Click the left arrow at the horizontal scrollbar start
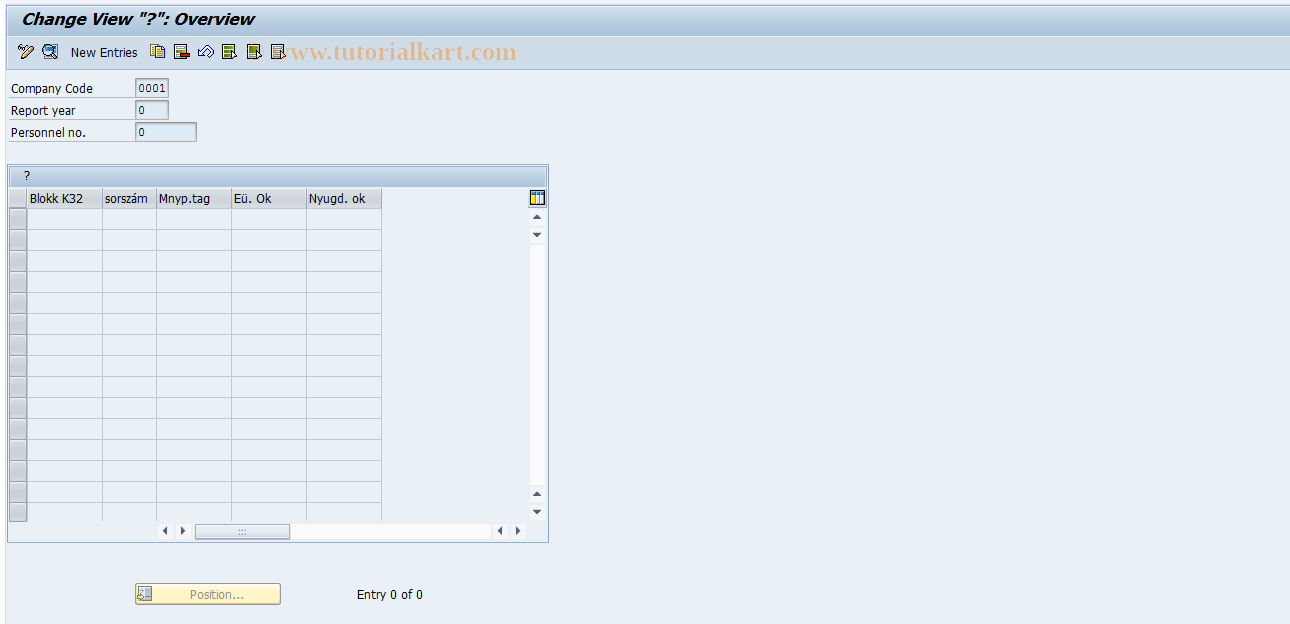This screenshot has width=1290, height=624. click(x=166, y=531)
